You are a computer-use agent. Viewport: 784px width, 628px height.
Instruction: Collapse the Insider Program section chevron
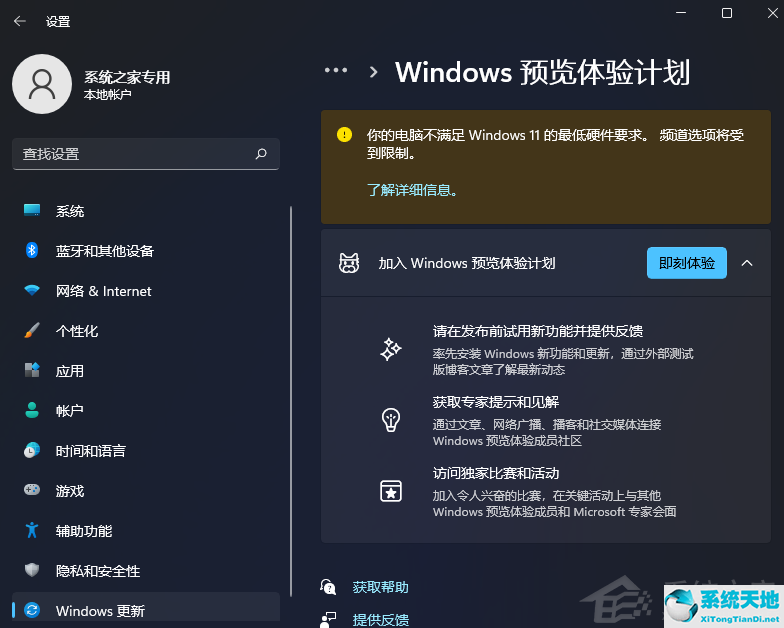click(x=747, y=263)
